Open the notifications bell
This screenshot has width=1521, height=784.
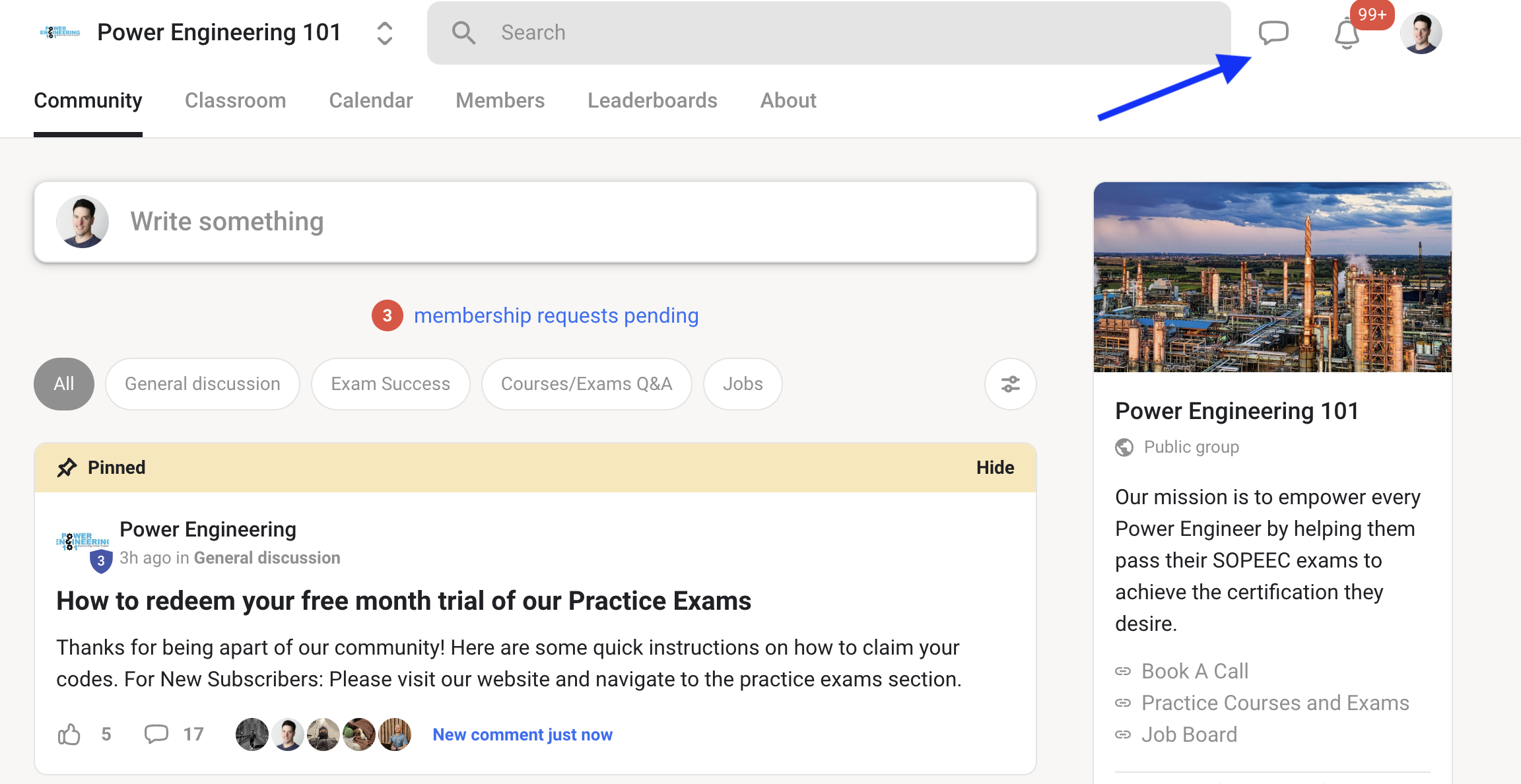(1347, 34)
